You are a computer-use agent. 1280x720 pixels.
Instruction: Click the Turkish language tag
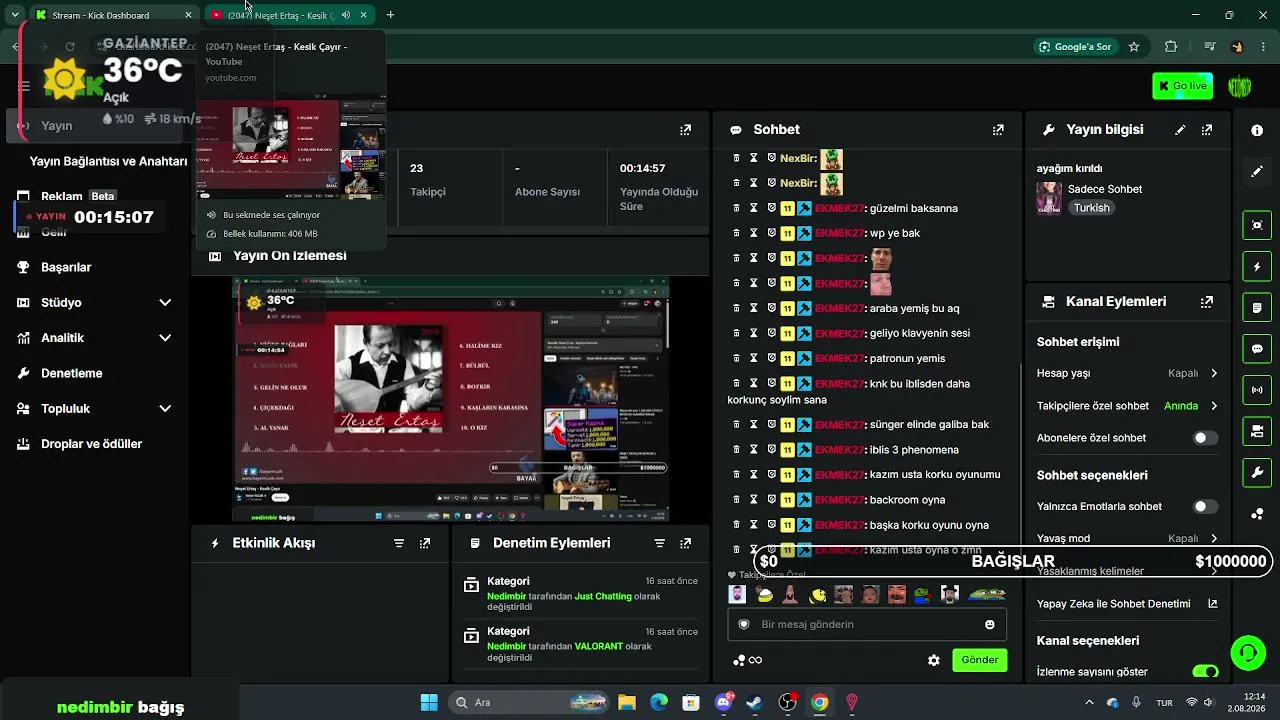pyautogui.click(x=1092, y=208)
